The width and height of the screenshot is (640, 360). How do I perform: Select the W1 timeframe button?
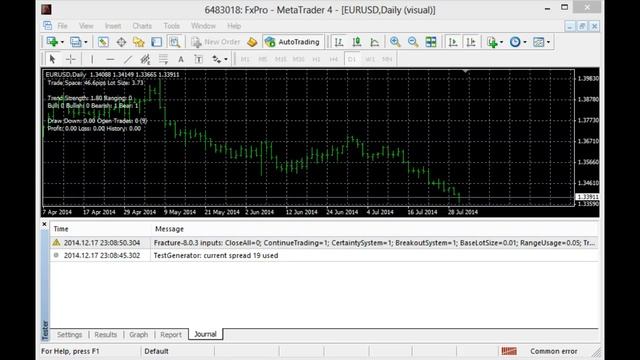click(x=370, y=59)
